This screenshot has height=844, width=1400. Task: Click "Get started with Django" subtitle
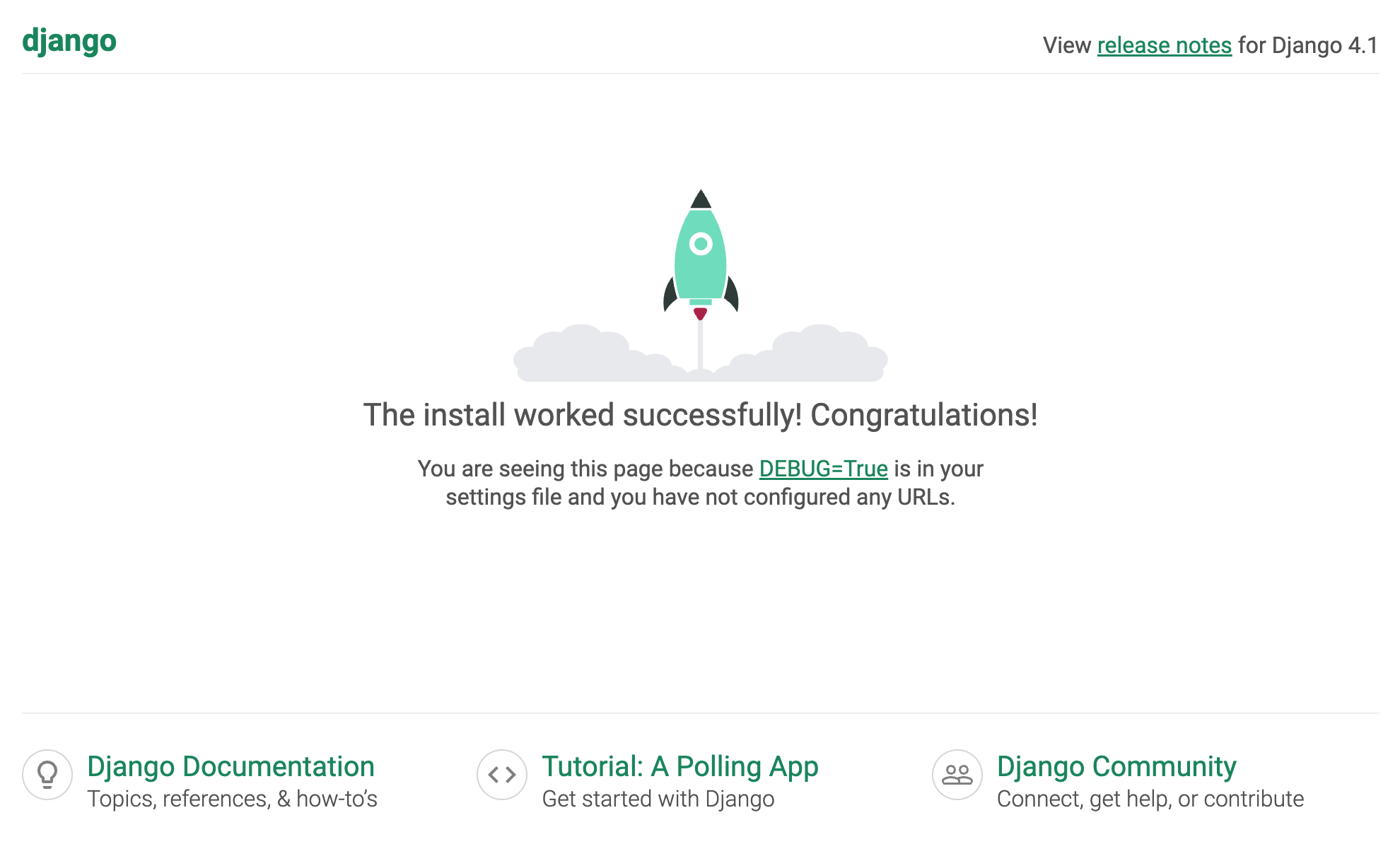[x=658, y=799]
